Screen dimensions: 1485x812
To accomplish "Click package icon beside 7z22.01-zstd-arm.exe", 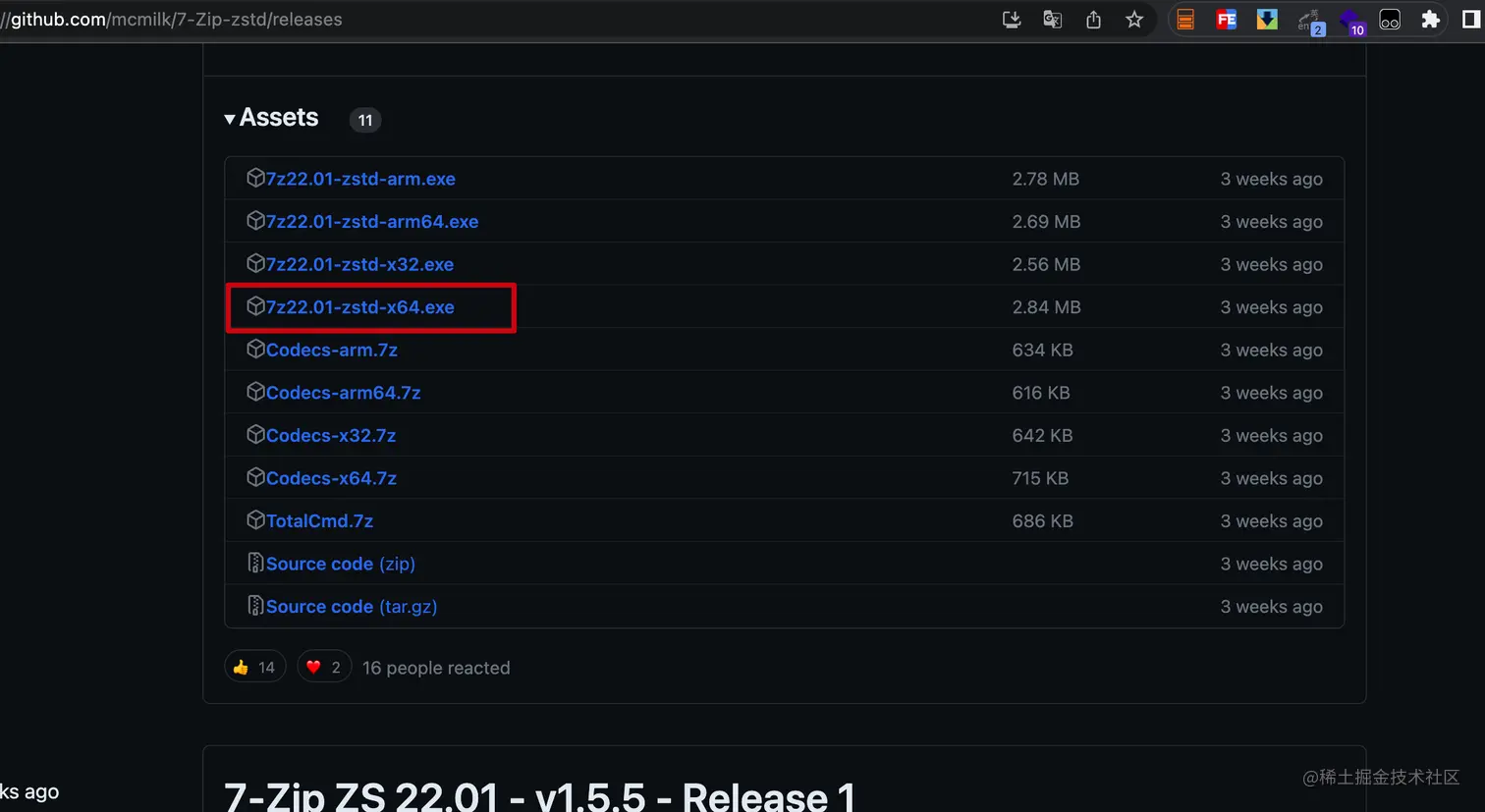I will pyautogui.click(x=255, y=178).
